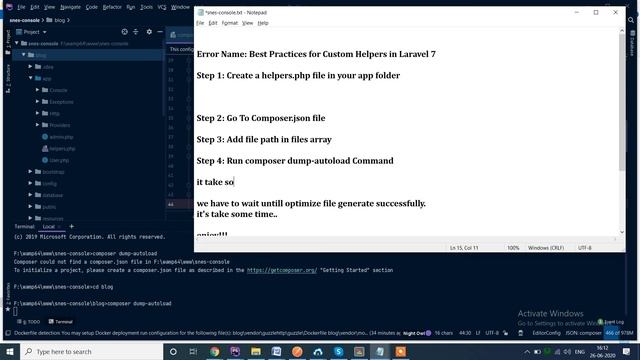Open the getcomposer.org link in the terminal
The width and height of the screenshot is (640, 360).
pyautogui.click(x=282, y=270)
